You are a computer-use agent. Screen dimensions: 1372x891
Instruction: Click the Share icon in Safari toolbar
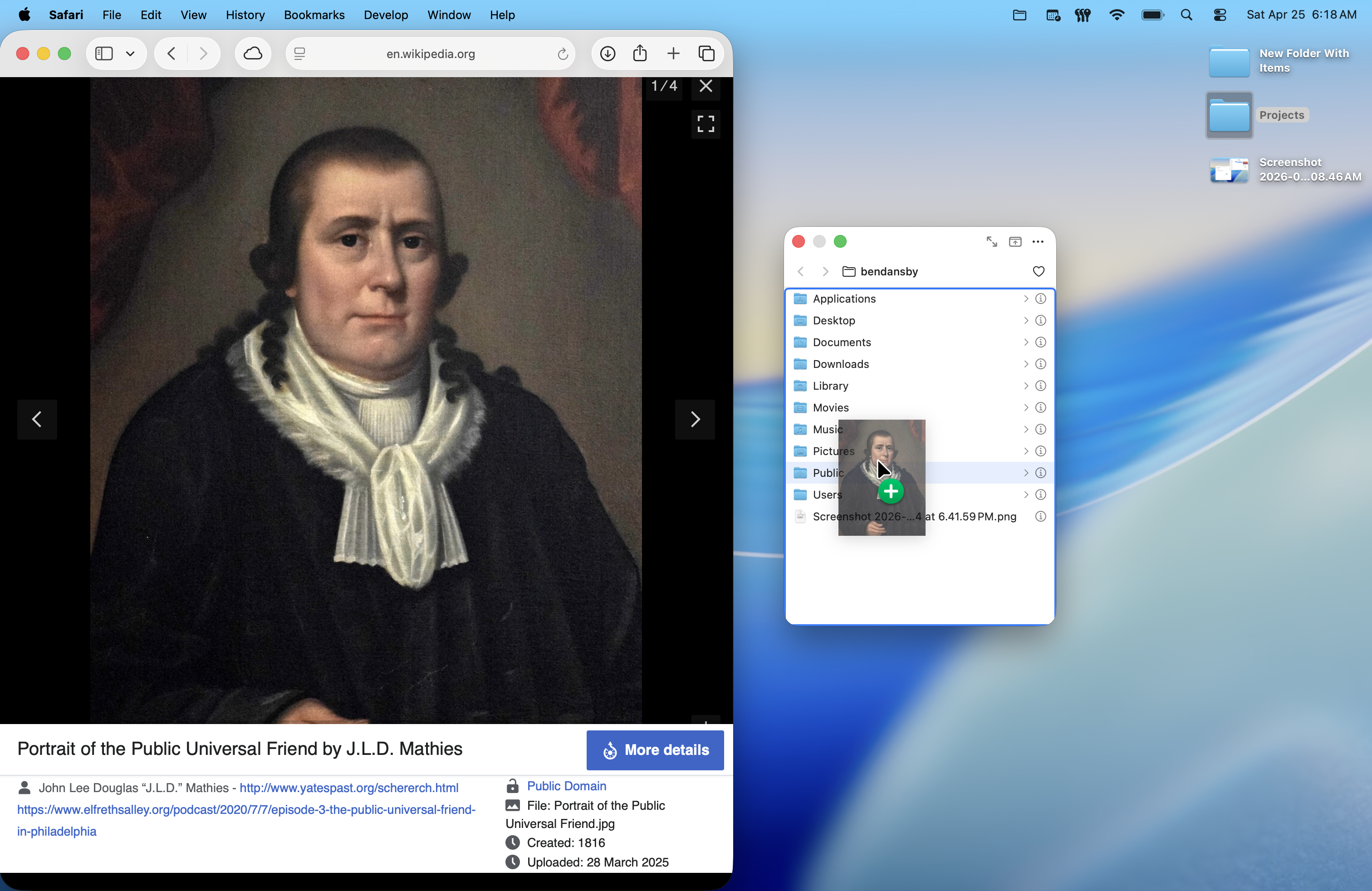tap(641, 53)
